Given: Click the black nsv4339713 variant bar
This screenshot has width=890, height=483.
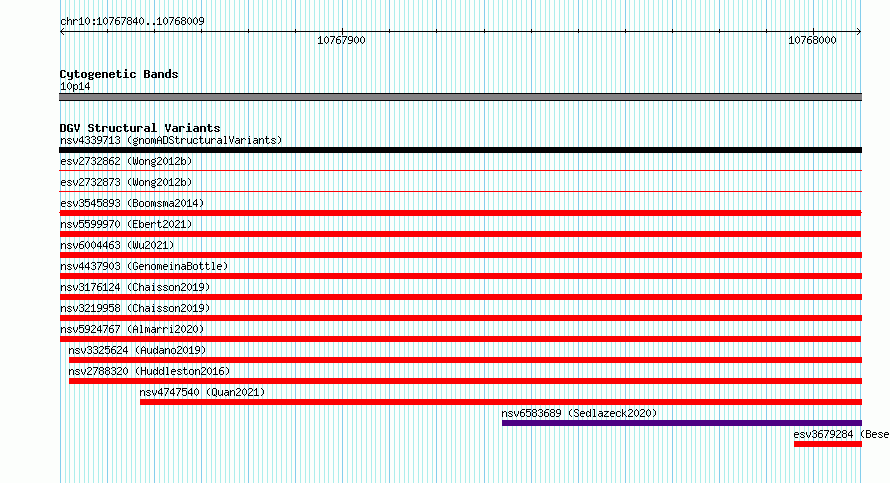Looking at the screenshot, I should (460, 150).
